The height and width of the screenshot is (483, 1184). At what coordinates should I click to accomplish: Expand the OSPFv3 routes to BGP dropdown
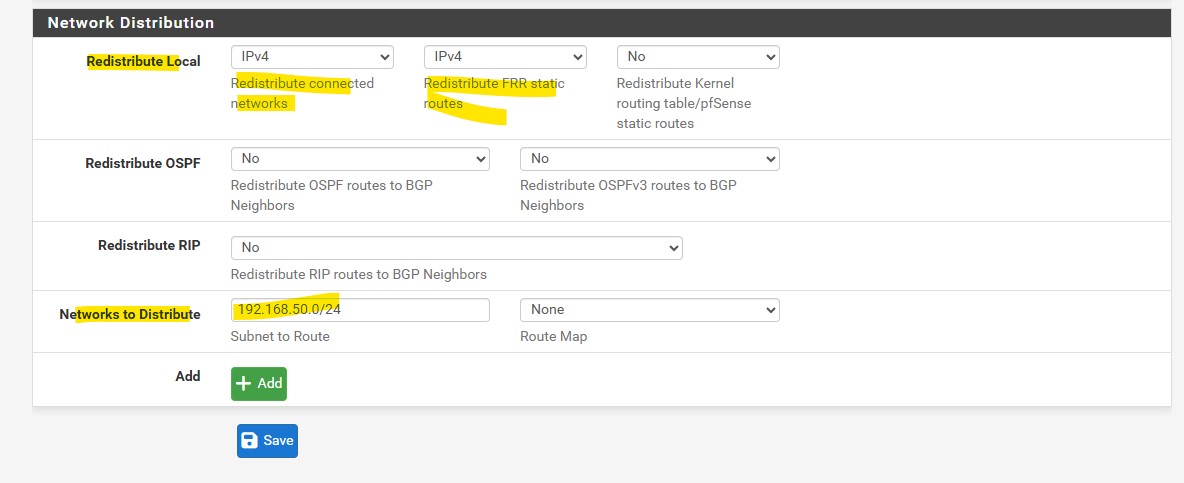[649, 158]
